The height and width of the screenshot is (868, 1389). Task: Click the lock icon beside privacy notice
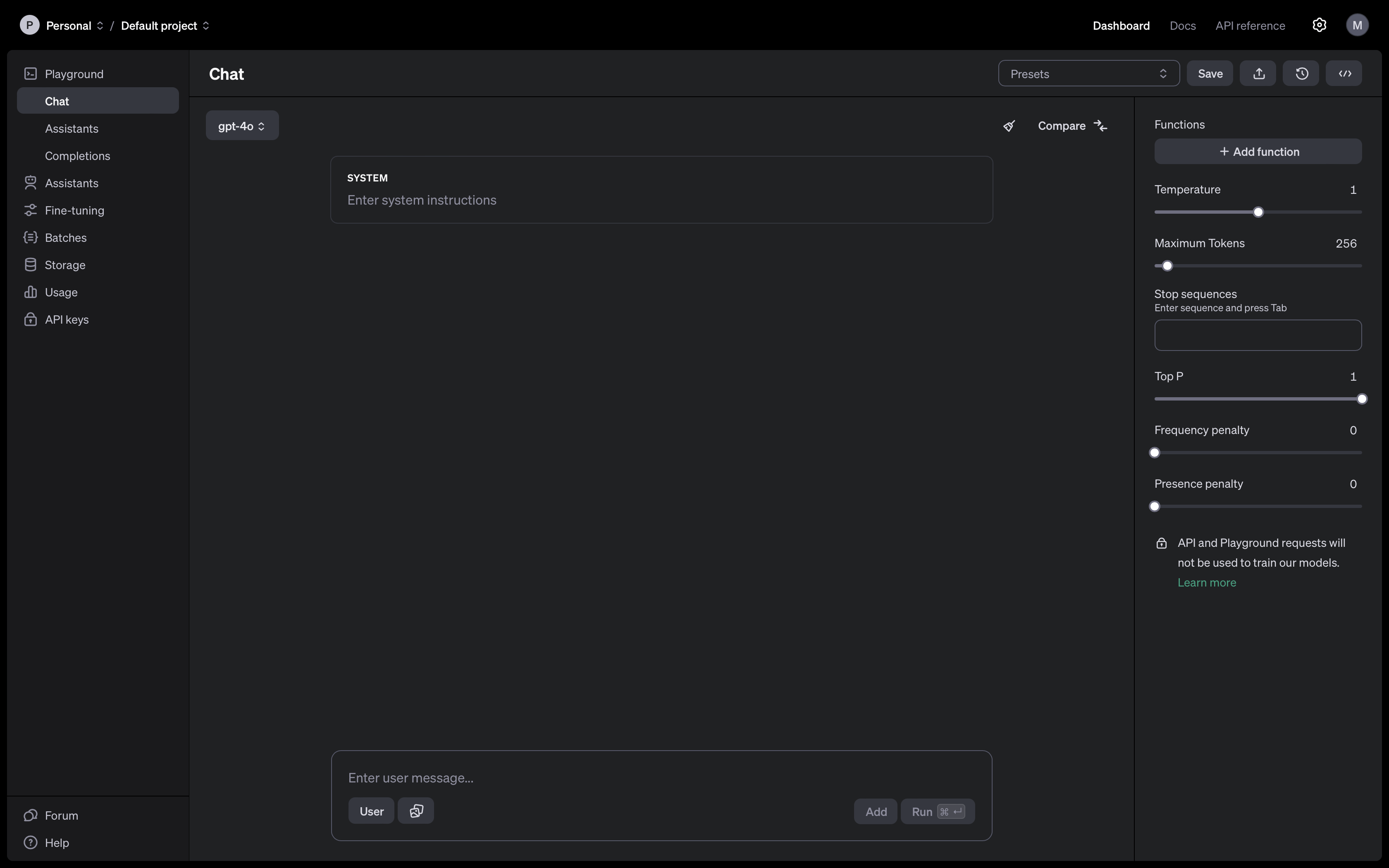[1162, 543]
